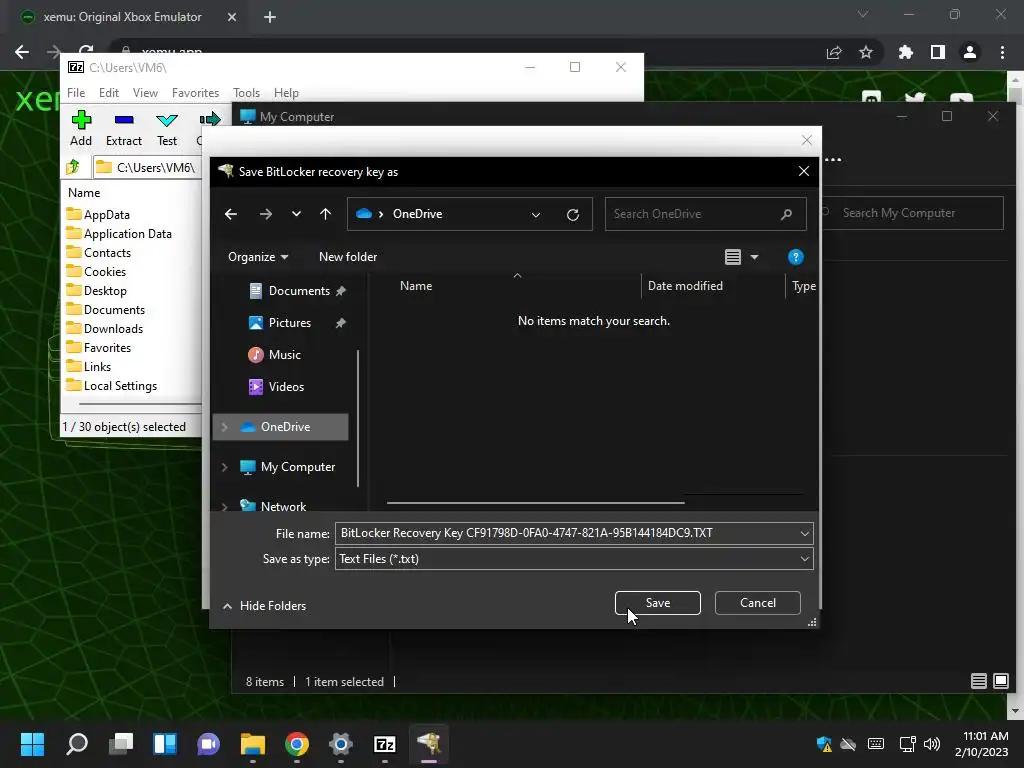Open Favorites menu in 7-Zip
Screen dimensions: 1024x768
click(195, 93)
